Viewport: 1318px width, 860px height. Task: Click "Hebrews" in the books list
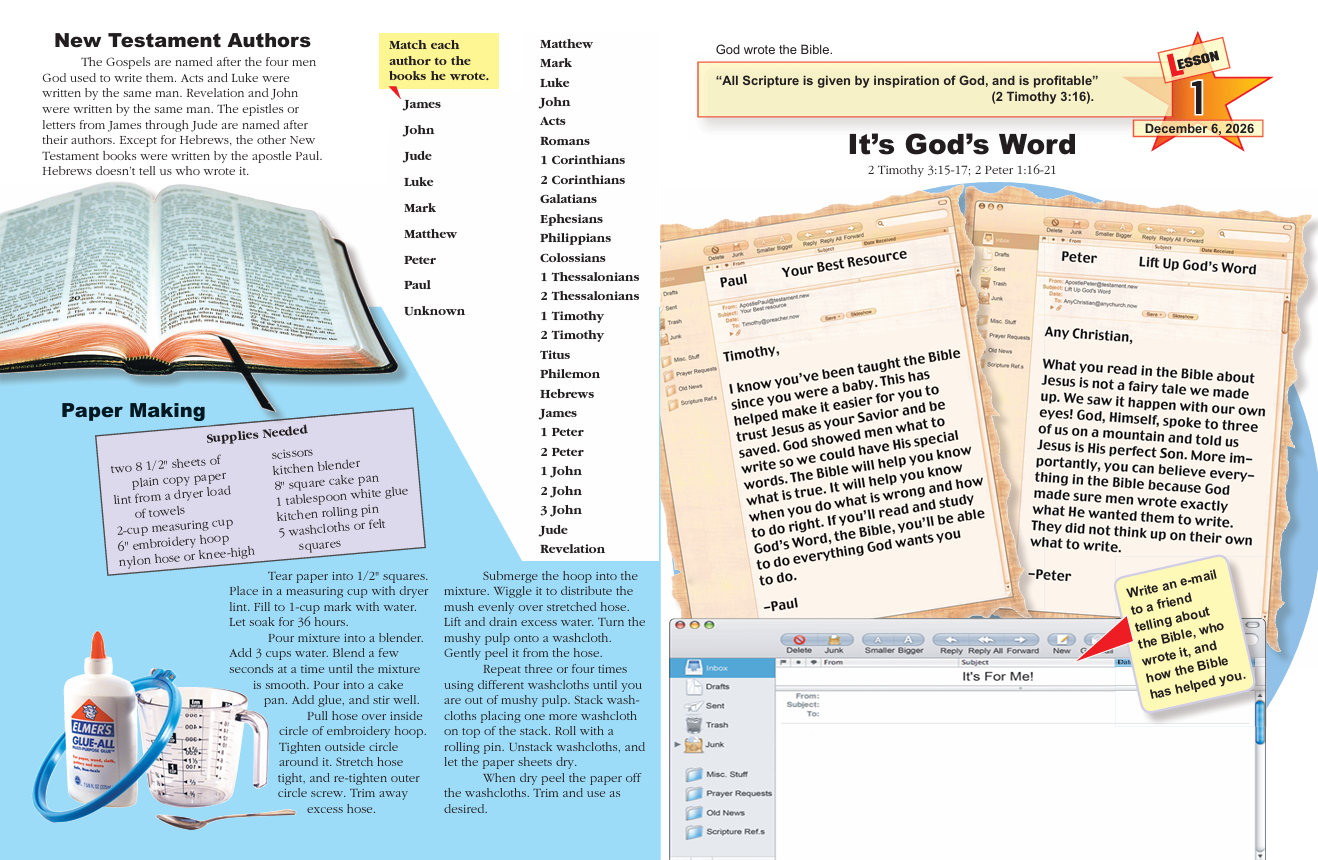567,394
